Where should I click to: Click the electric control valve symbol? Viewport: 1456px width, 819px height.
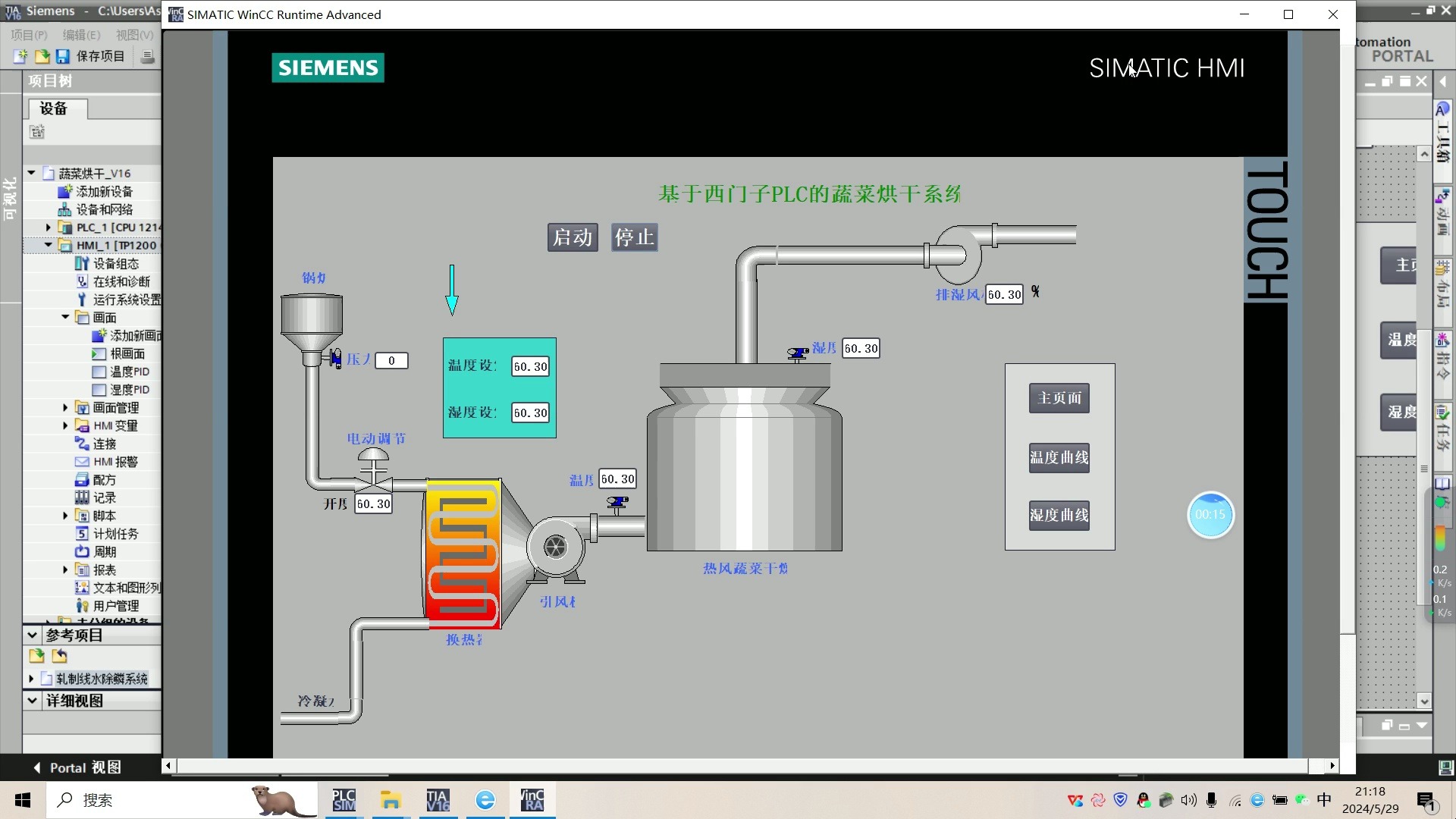pos(373,469)
